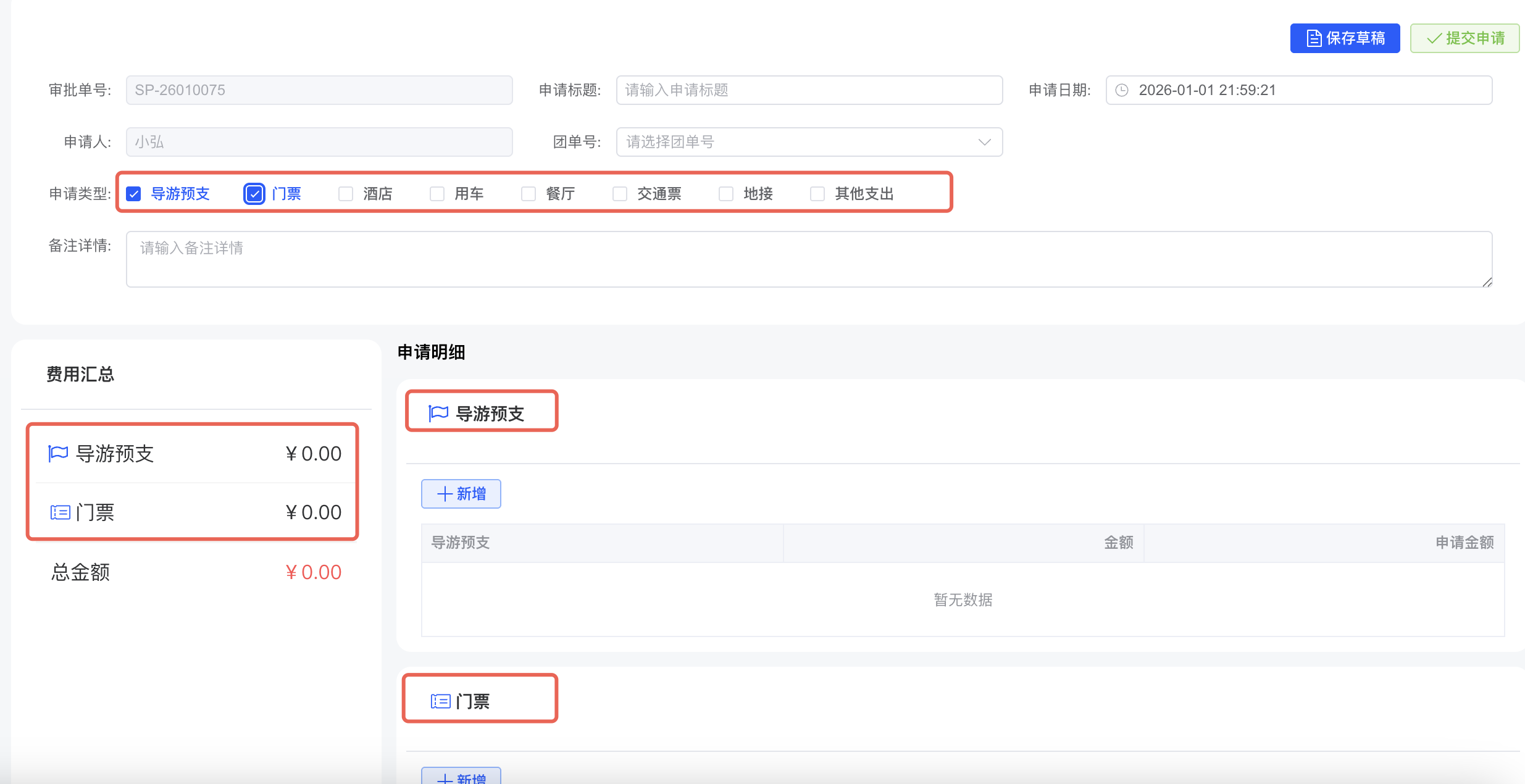Click the ticket icon beside 门票 section header
Viewport: 1525px width, 784px height.
pyautogui.click(x=440, y=701)
